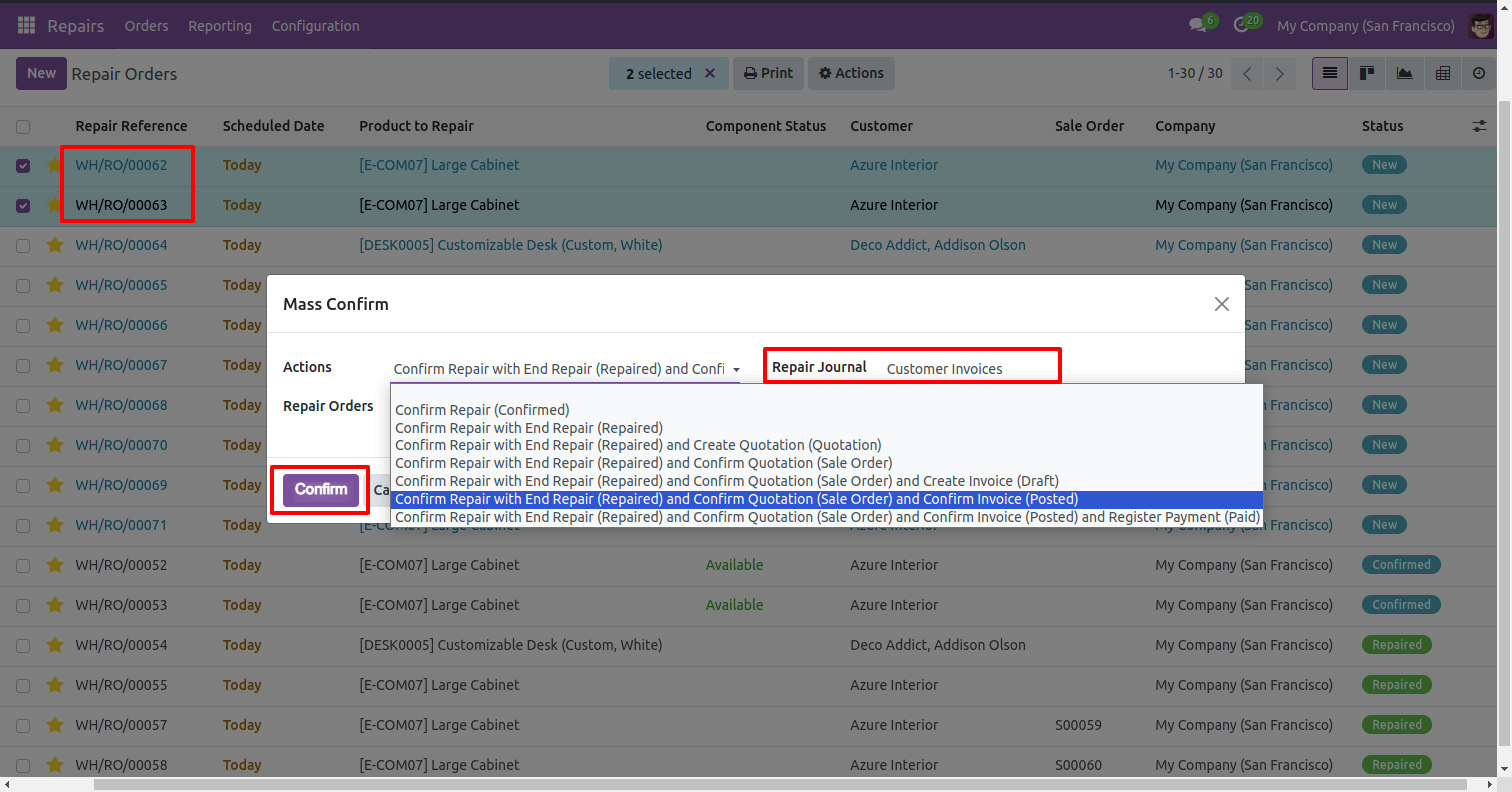
Task: Open repair order WH/RO/00064
Action: [122, 245]
